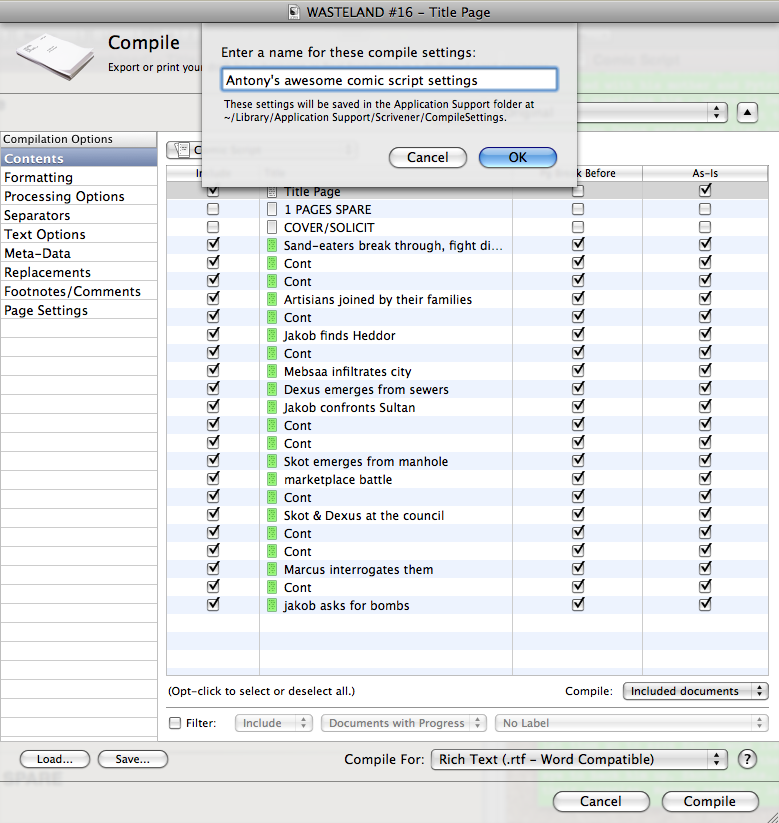Click the settings name text field
This screenshot has height=823, width=779.
[389, 80]
